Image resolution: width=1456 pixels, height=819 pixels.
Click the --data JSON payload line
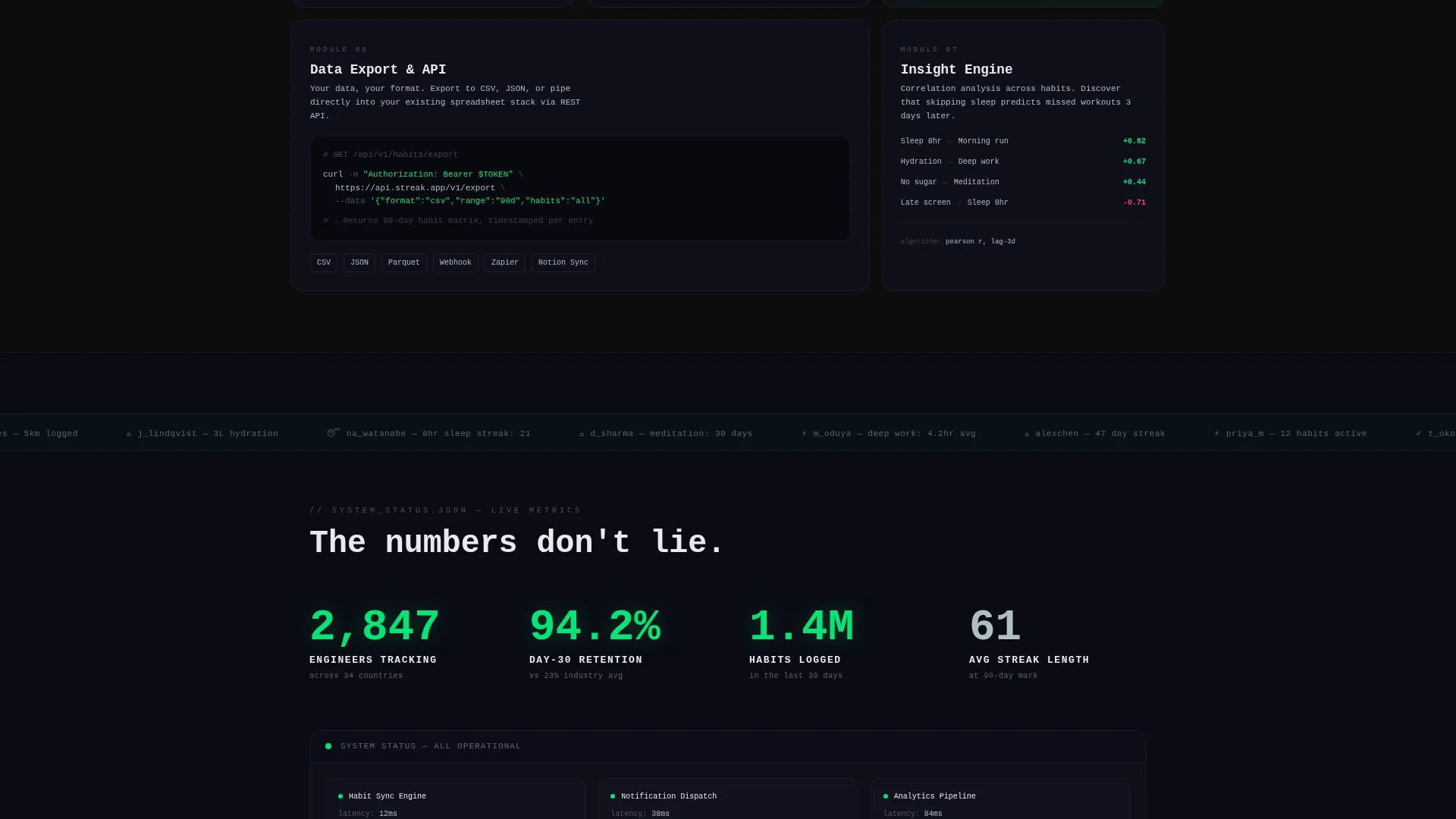coord(470,201)
